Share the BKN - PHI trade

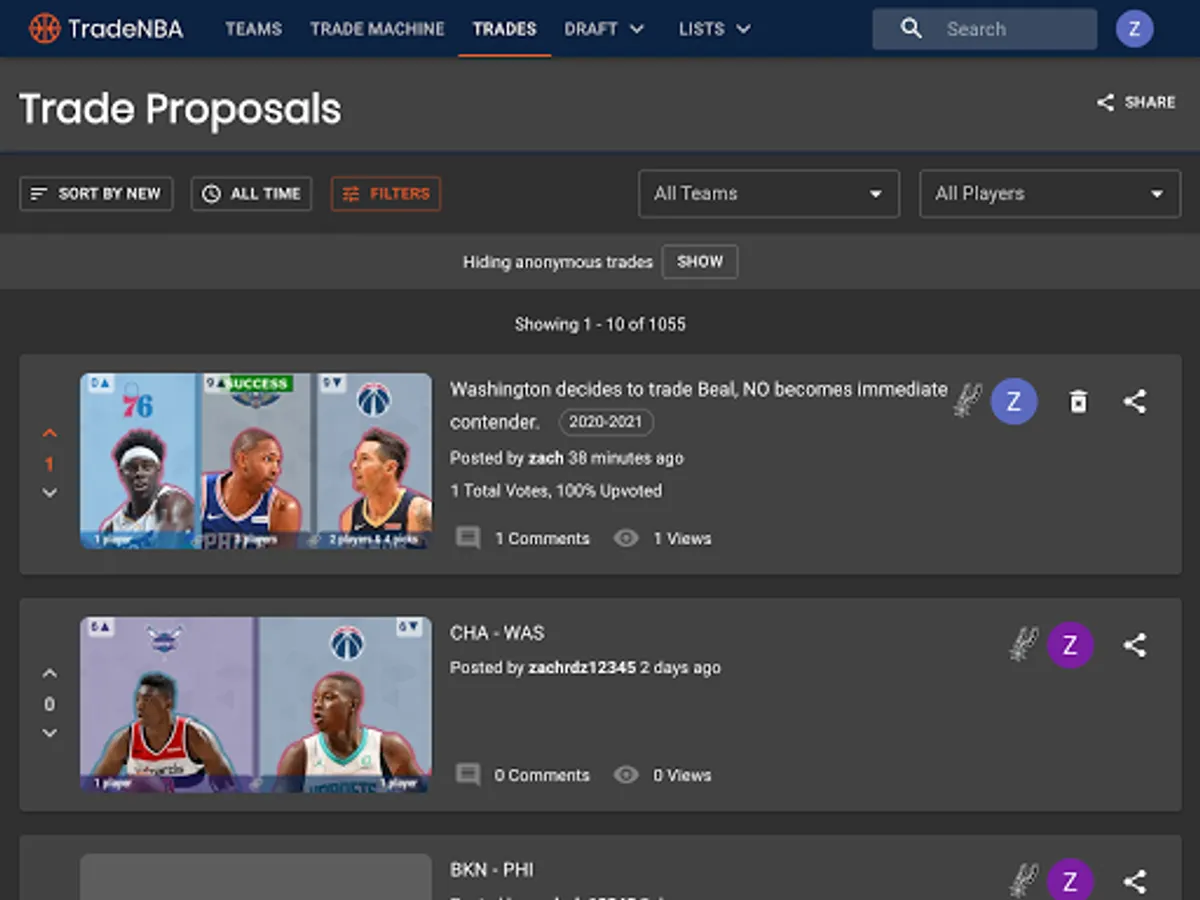coord(1134,881)
